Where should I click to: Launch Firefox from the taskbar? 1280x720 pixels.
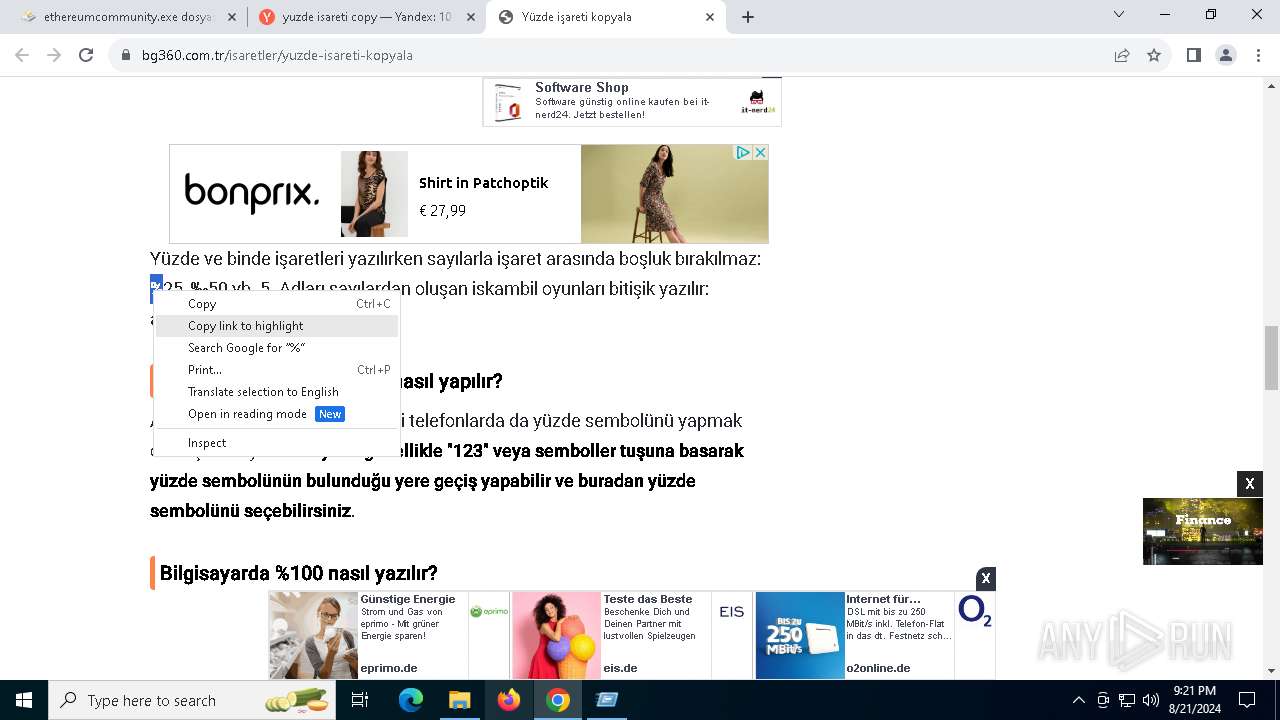(509, 700)
